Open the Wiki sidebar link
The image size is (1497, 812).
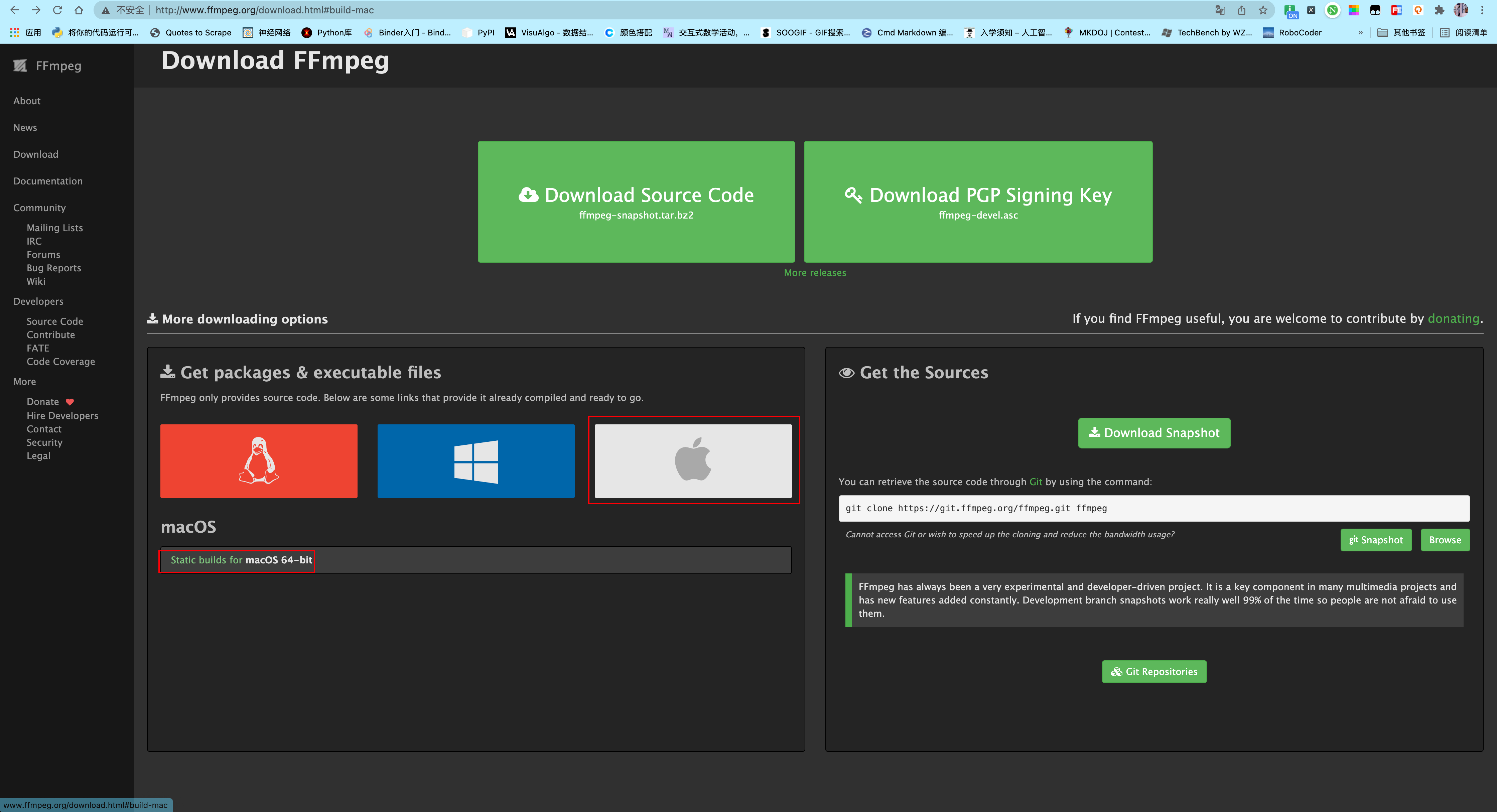35,281
